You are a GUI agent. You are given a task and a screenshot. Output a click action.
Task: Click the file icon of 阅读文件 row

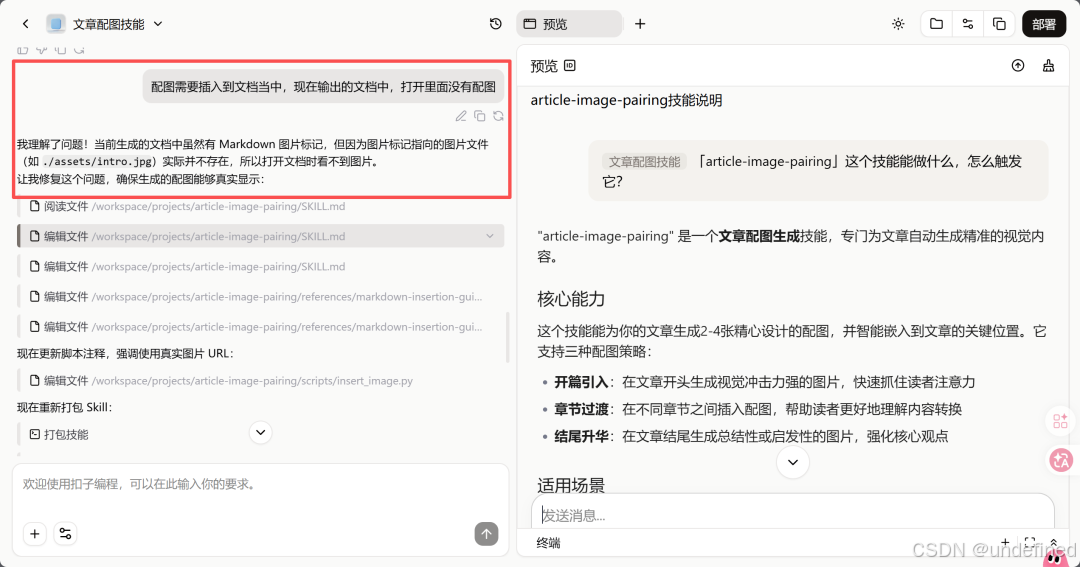point(34,206)
